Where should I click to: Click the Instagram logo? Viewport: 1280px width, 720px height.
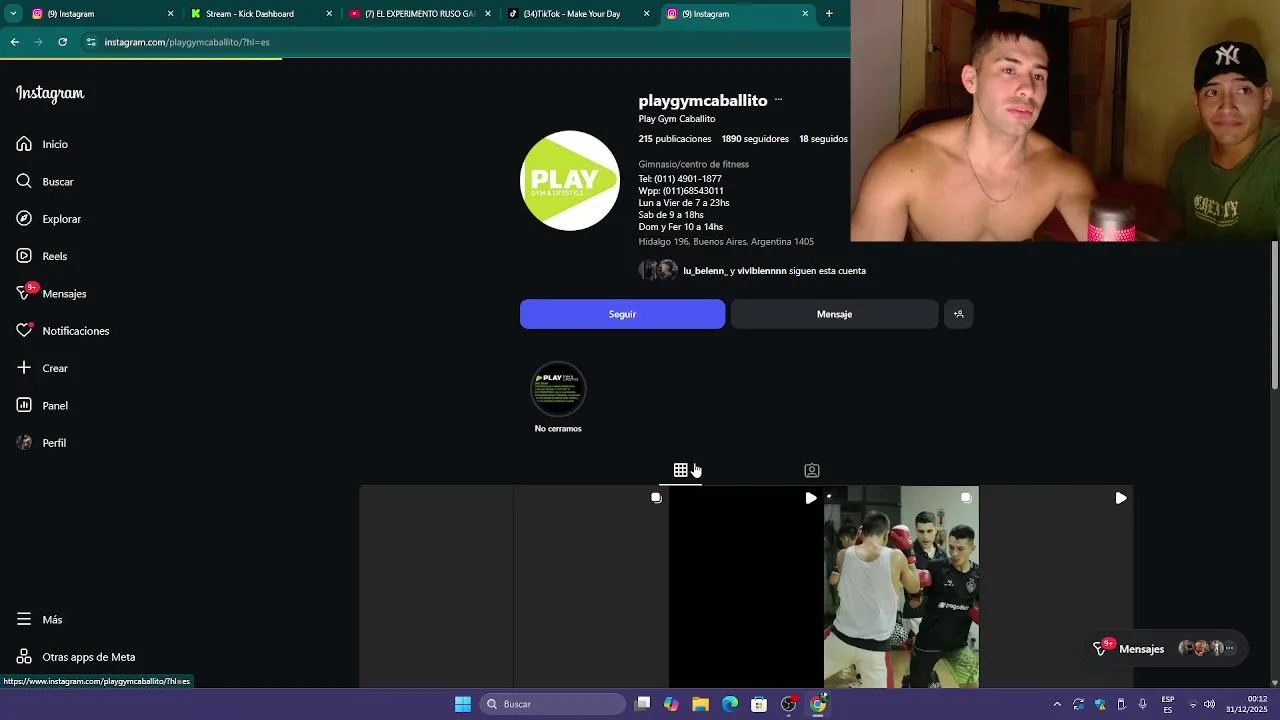(50, 94)
